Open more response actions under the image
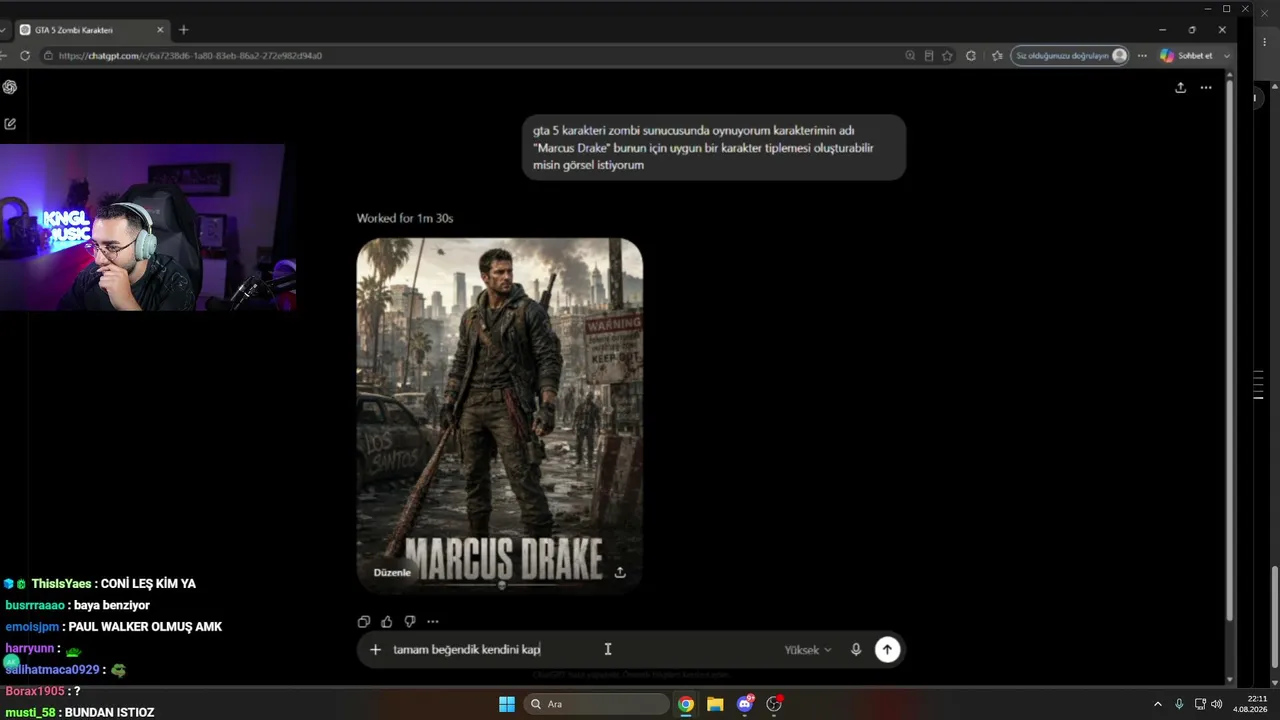 tap(433, 621)
